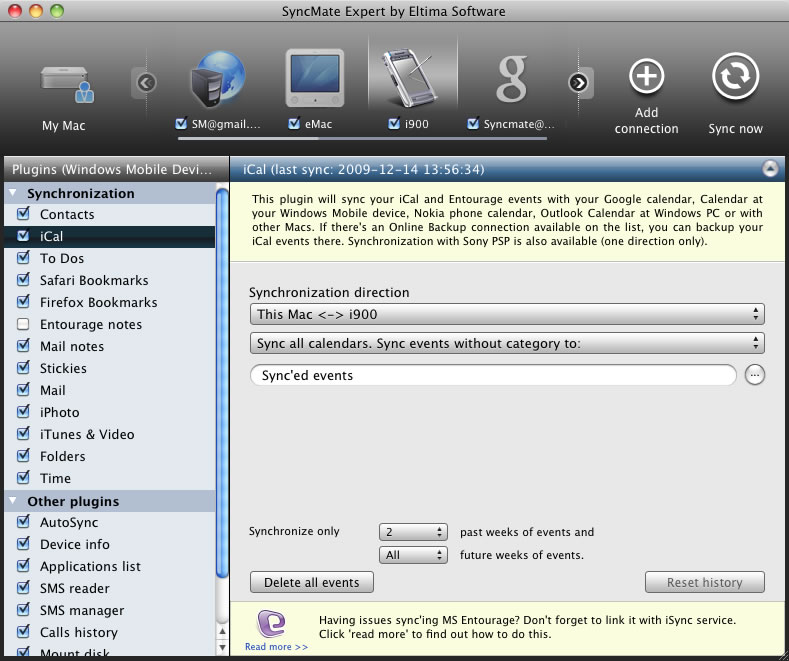Click the Delete all events button
Image resolution: width=789 pixels, height=661 pixels.
[312, 583]
